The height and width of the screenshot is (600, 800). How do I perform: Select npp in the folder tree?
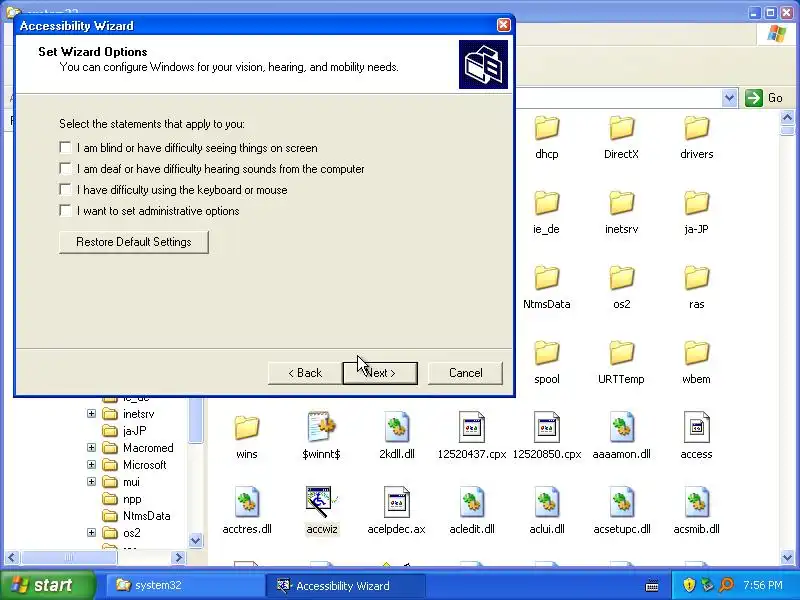click(132, 499)
